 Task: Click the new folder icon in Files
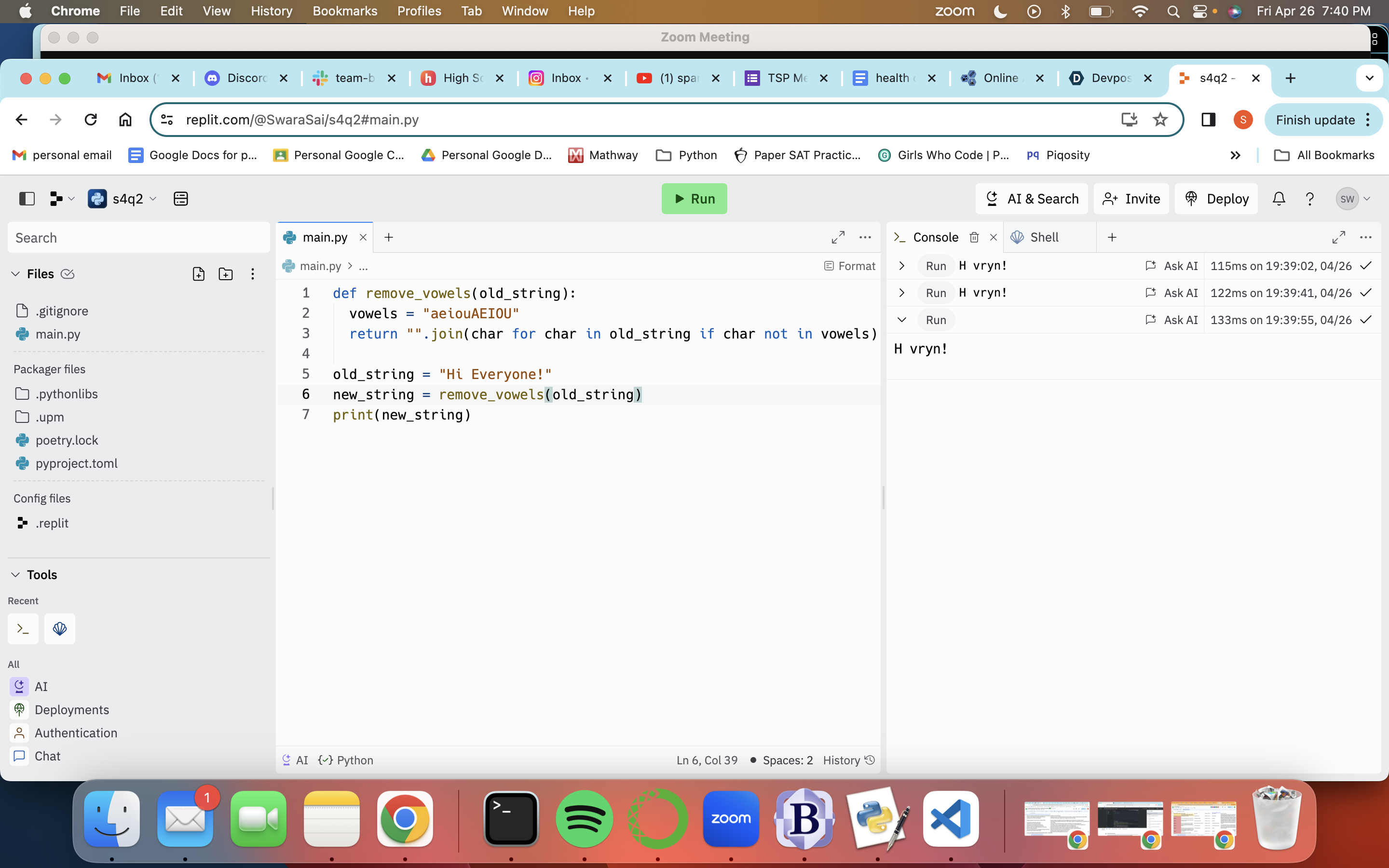click(x=226, y=274)
